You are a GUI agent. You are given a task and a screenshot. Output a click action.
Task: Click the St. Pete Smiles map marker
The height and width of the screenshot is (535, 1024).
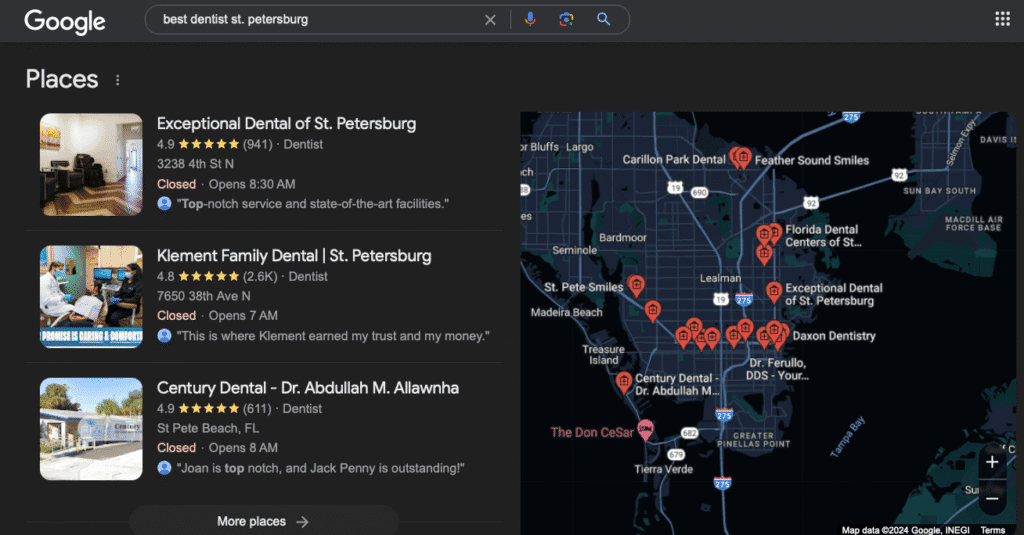635,286
